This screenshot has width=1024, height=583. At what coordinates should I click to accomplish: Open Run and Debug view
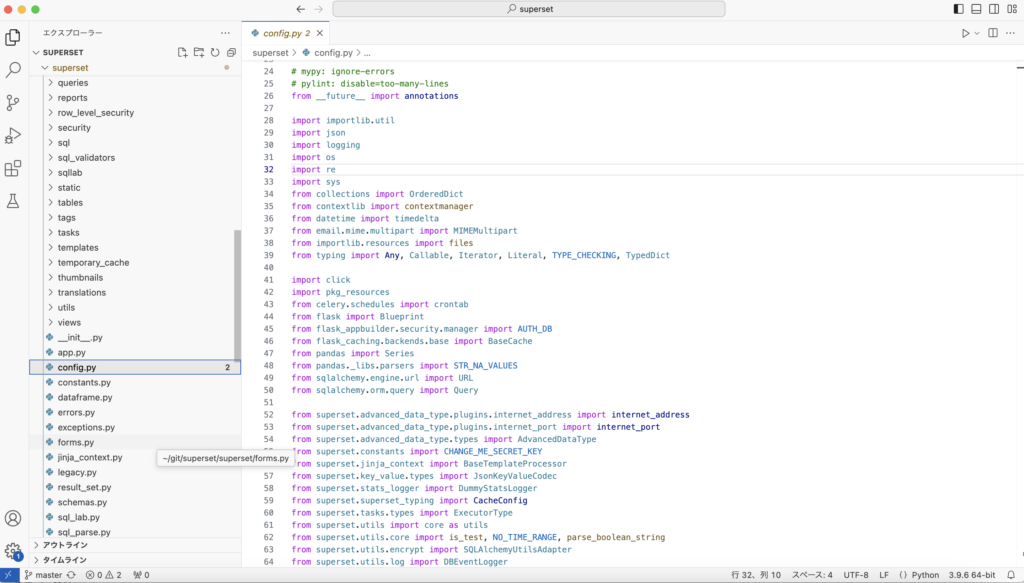click(13, 135)
